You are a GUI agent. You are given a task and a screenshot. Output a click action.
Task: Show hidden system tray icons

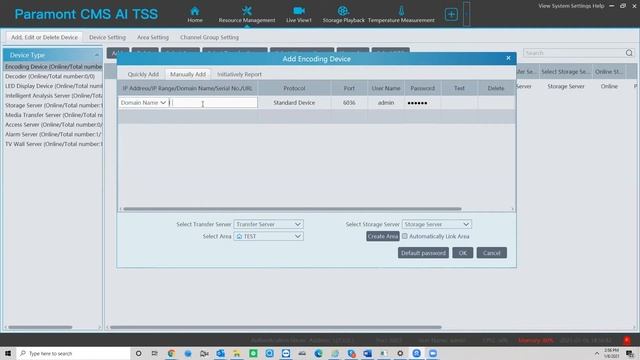coord(596,353)
